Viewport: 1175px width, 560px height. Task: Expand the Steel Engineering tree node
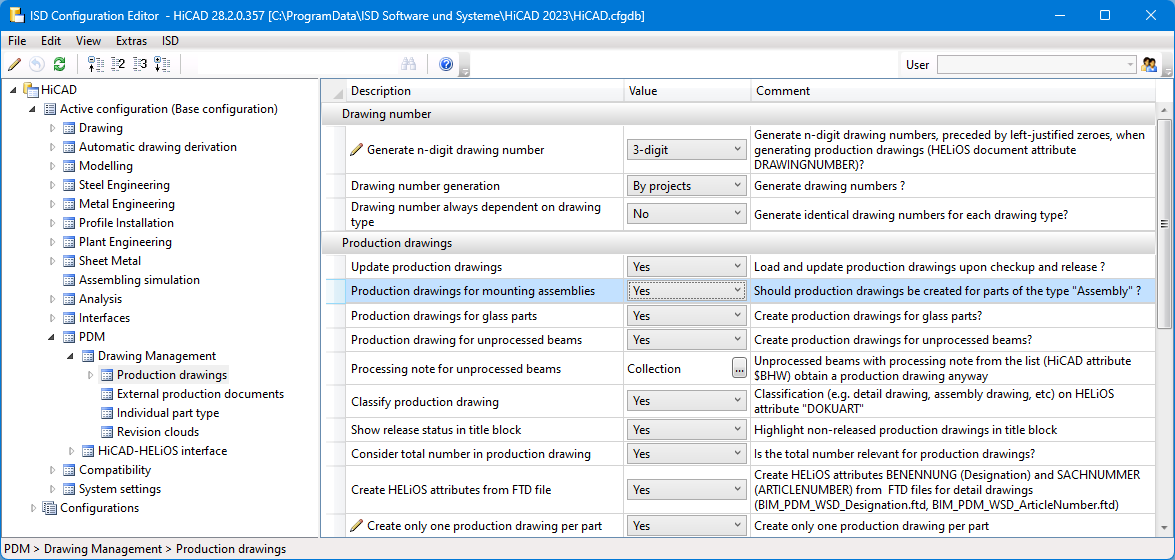[x=53, y=185]
